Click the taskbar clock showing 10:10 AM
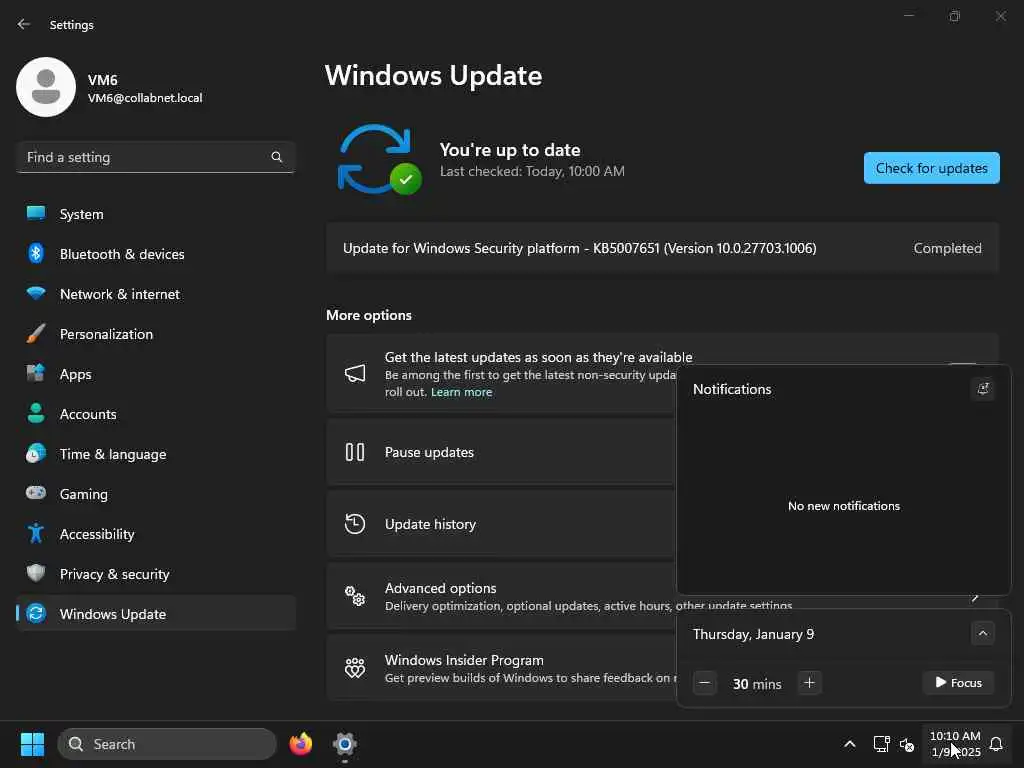This screenshot has height=768, width=1024. [x=954, y=744]
